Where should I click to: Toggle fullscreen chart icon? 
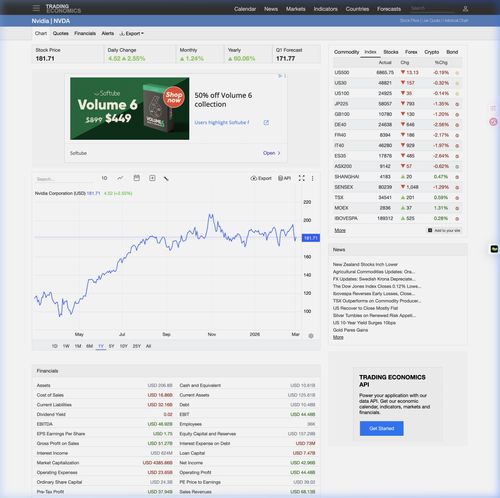point(302,178)
